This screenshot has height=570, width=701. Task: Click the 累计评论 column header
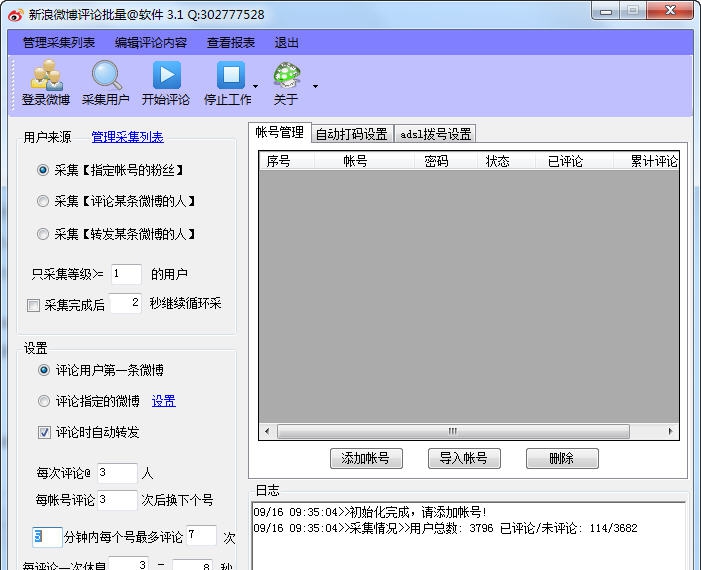pyautogui.click(x=646, y=161)
